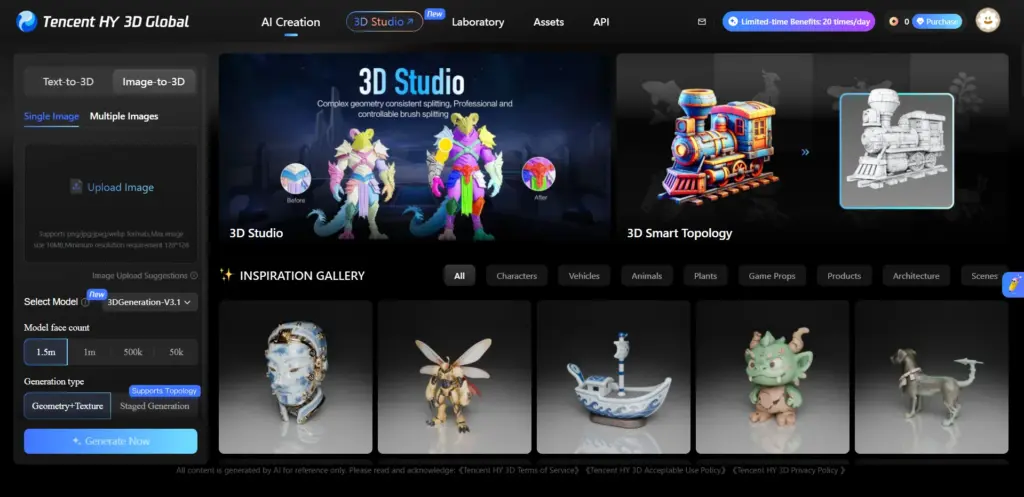
Task: Open the winged insect robot gallery model
Action: click(x=455, y=377)
